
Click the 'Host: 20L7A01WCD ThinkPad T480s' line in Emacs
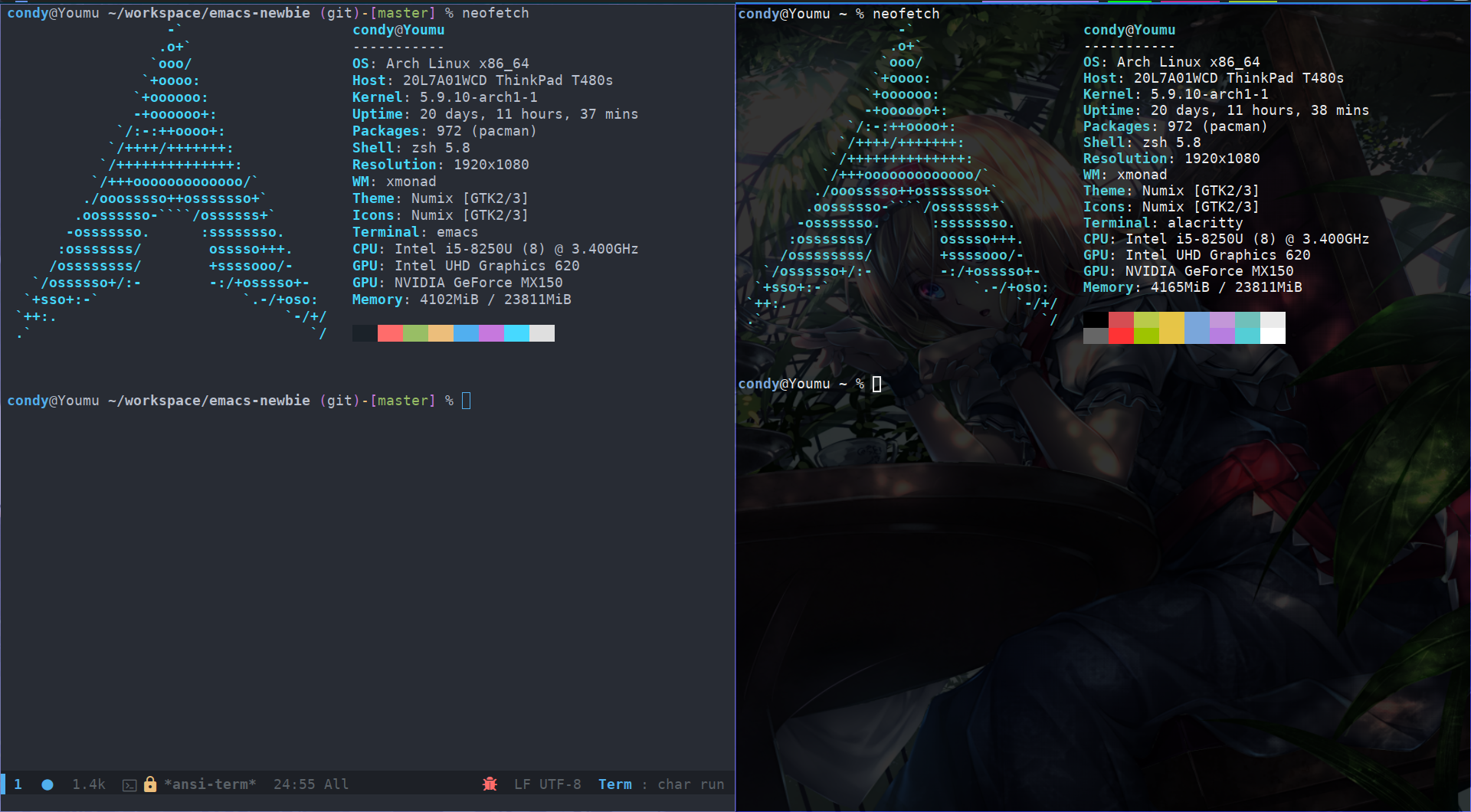pos(483,80)
